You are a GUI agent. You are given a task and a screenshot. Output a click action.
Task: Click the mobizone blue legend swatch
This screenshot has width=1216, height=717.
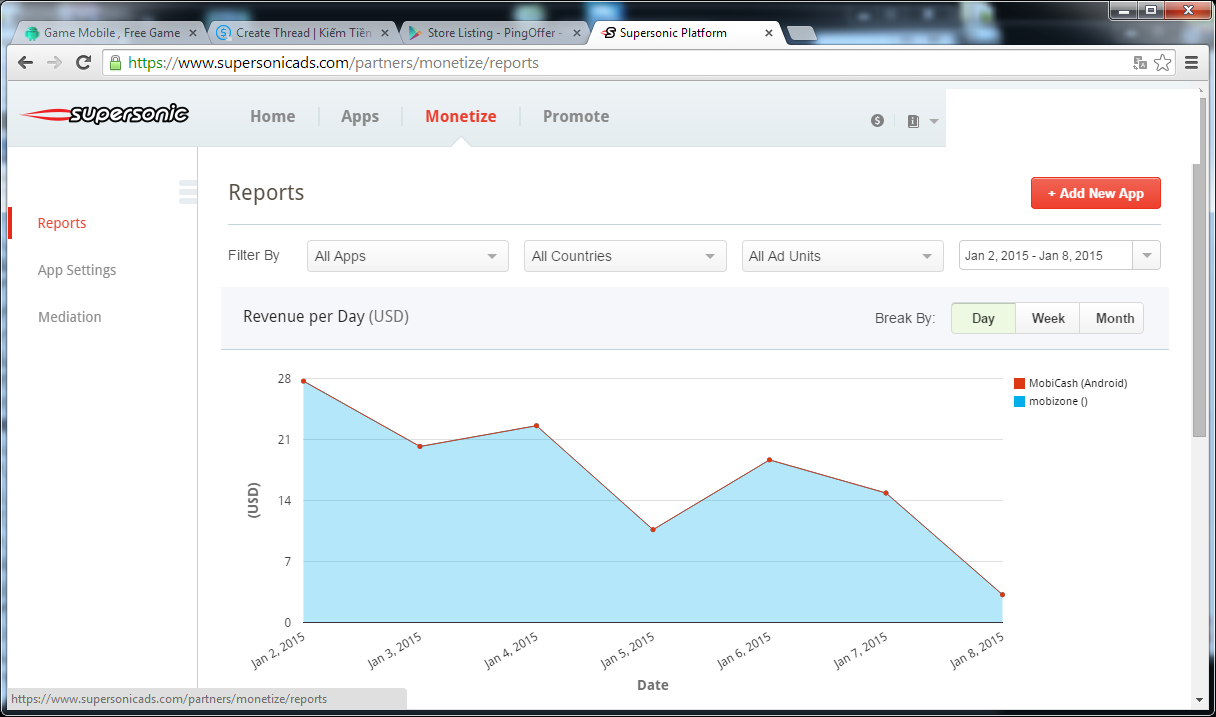1020,401
